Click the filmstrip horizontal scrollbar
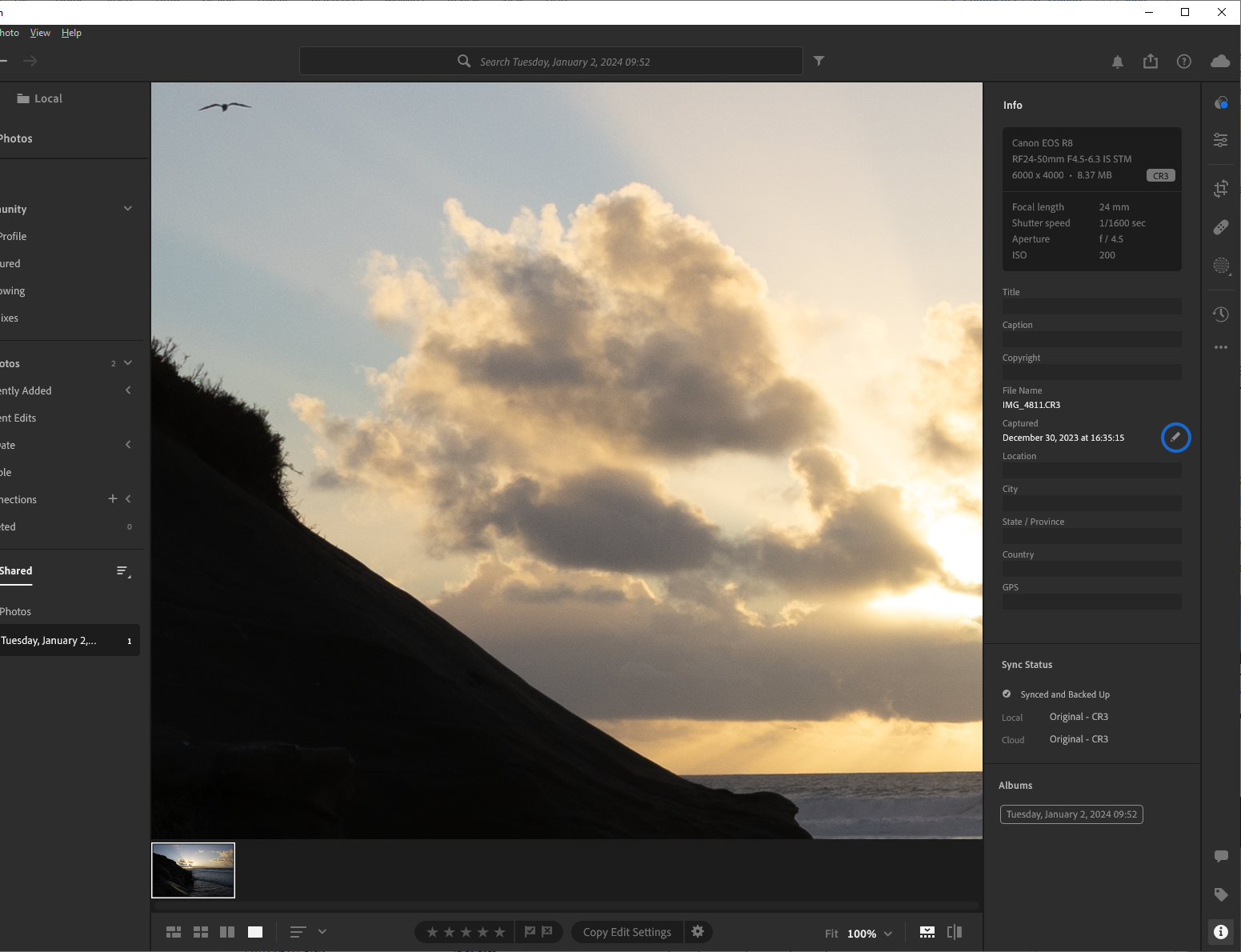The width and height of the screenshot is (1241, 952). click(566, 906)
